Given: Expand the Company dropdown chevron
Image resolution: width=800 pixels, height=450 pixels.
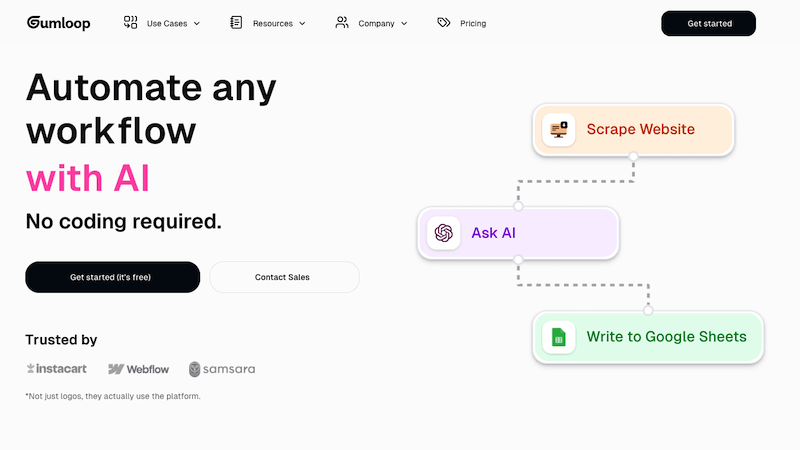Looking at the screenshot, I should coord(404,23).
